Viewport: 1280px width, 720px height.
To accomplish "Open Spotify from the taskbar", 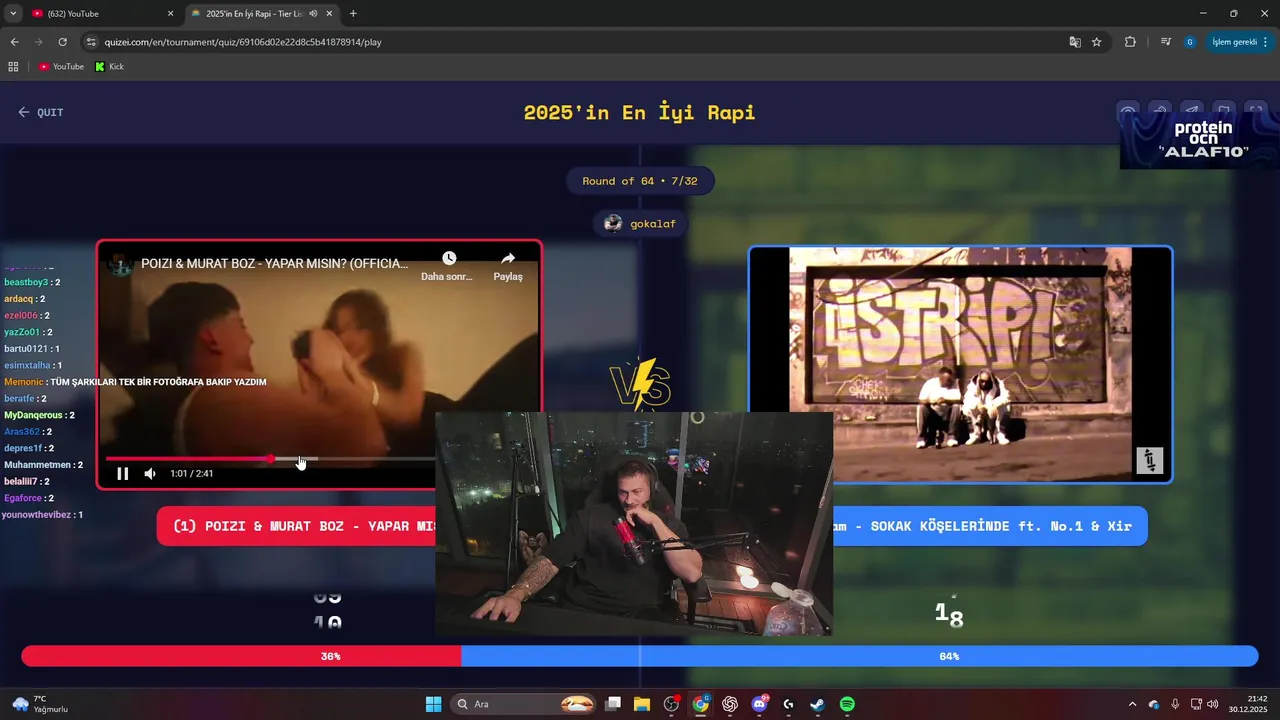I will click(847, 704).
